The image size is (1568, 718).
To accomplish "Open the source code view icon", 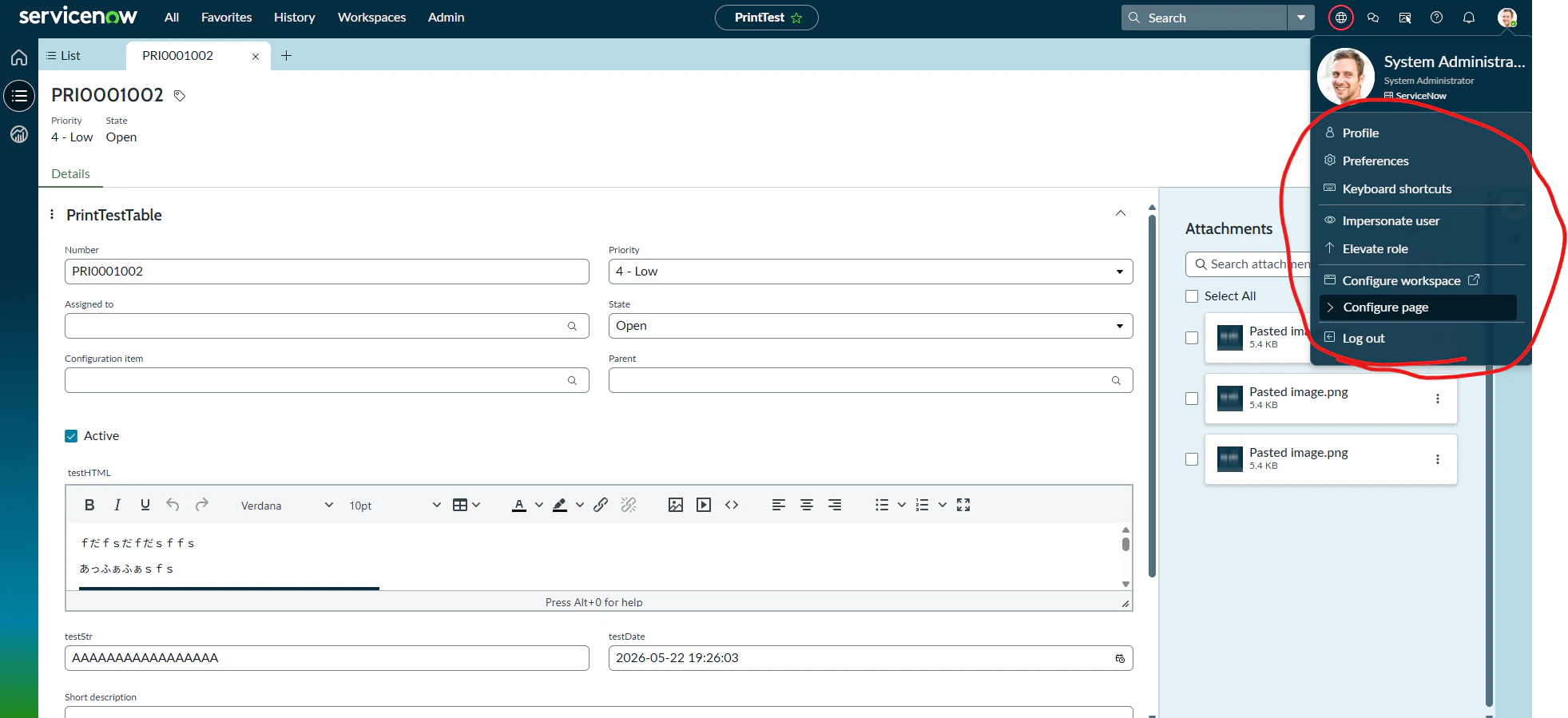I will (x=732, y=505).
